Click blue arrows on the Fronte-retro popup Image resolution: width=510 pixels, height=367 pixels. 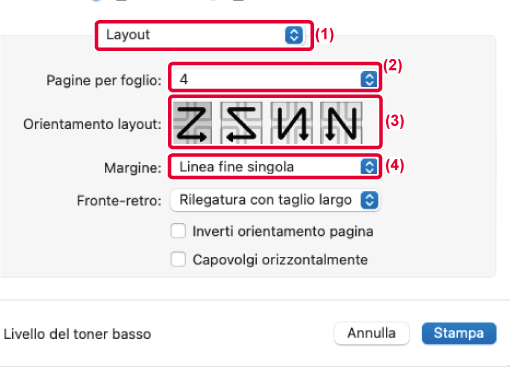click(x=369, y=200)
